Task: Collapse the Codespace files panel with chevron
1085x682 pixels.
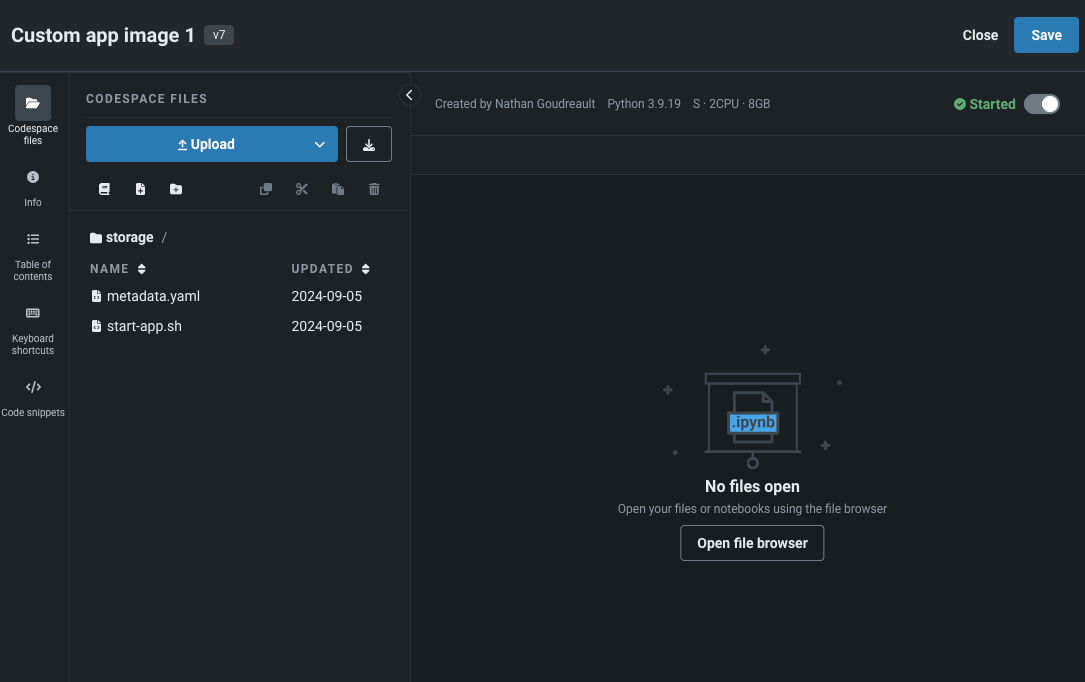Action: point(409,95)
